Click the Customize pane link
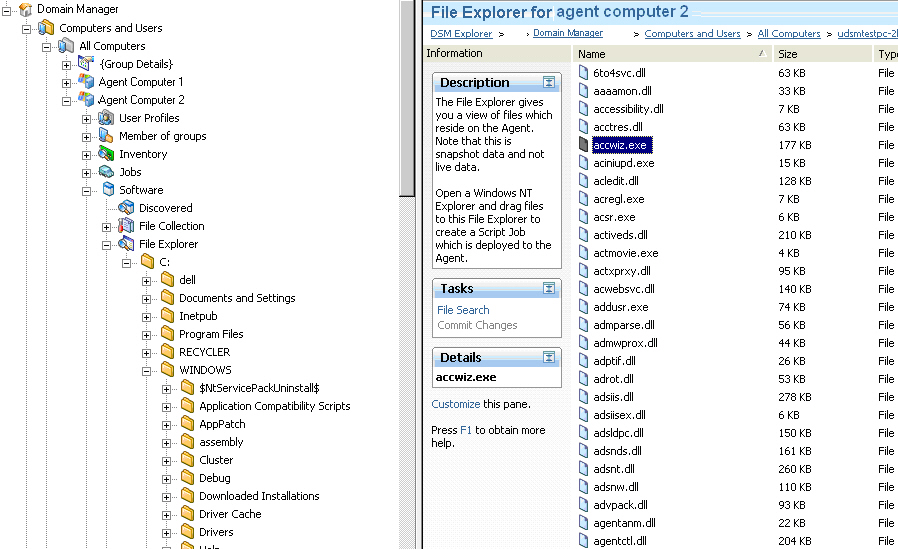 point(456,404)
